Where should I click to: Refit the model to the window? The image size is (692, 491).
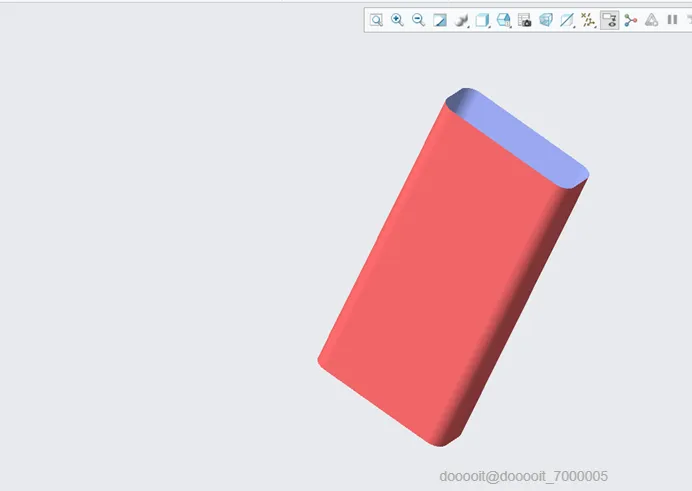(376, 20)
